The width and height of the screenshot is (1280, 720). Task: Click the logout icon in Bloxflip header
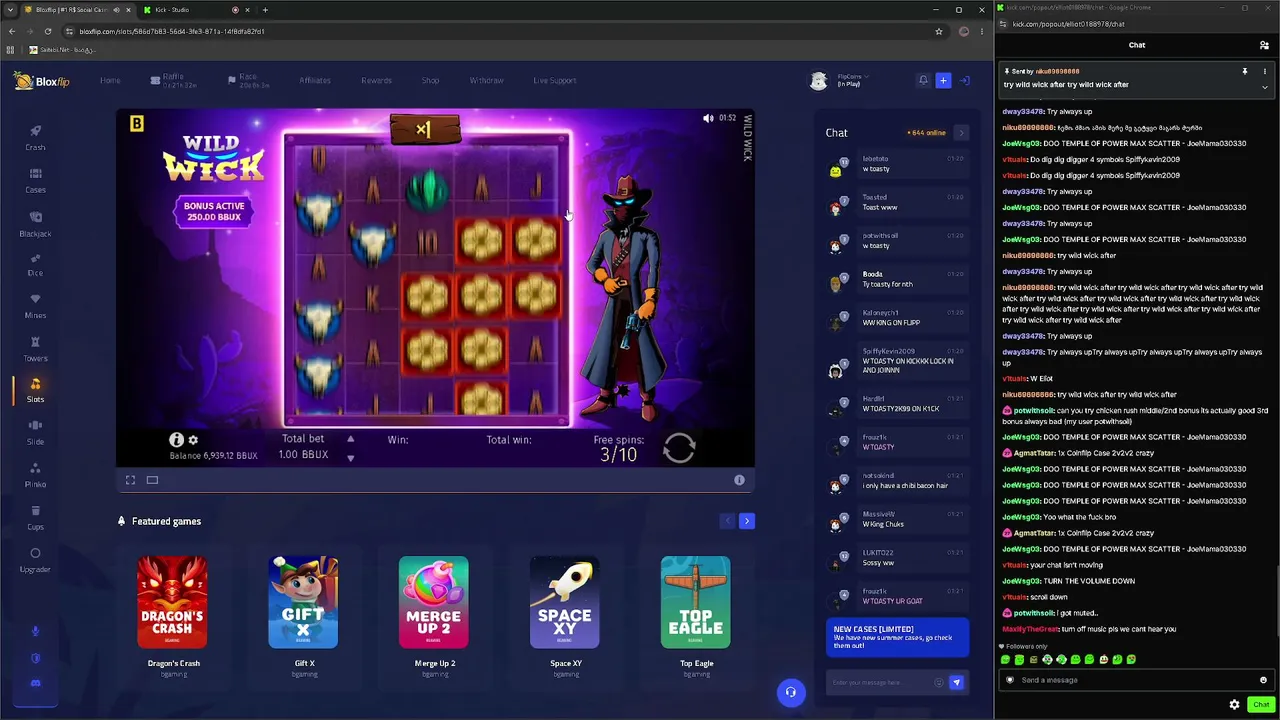(965, 80)
